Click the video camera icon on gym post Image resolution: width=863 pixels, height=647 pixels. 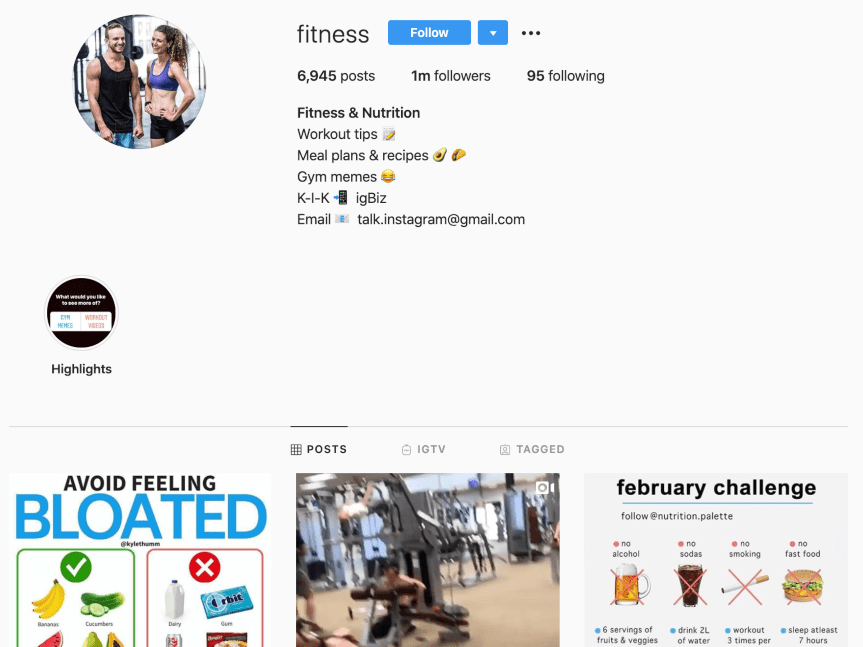click(x=544, y=487)
